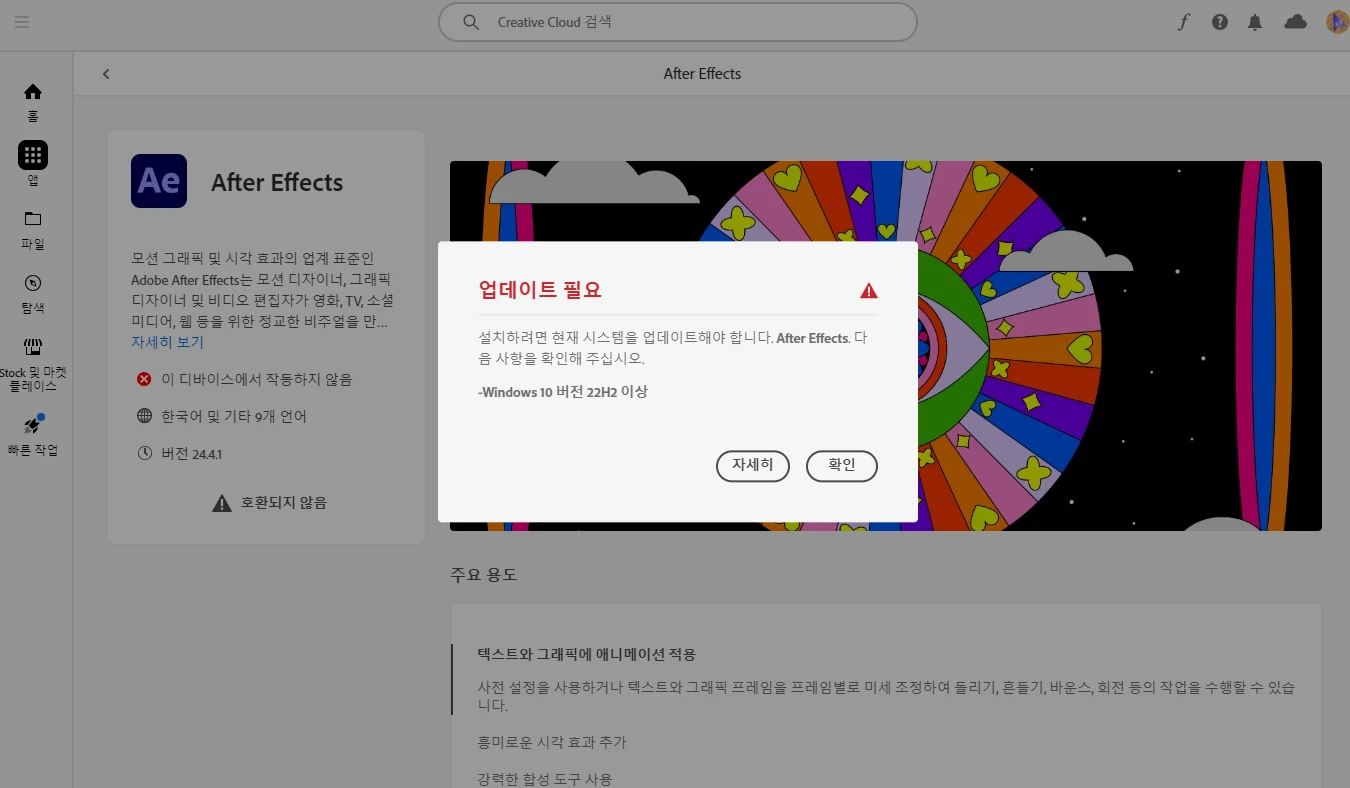The height and width of the screenshot is (788, 1350).
Task: Open cloud sync status icon
Action: click(x=1295, y=22)
